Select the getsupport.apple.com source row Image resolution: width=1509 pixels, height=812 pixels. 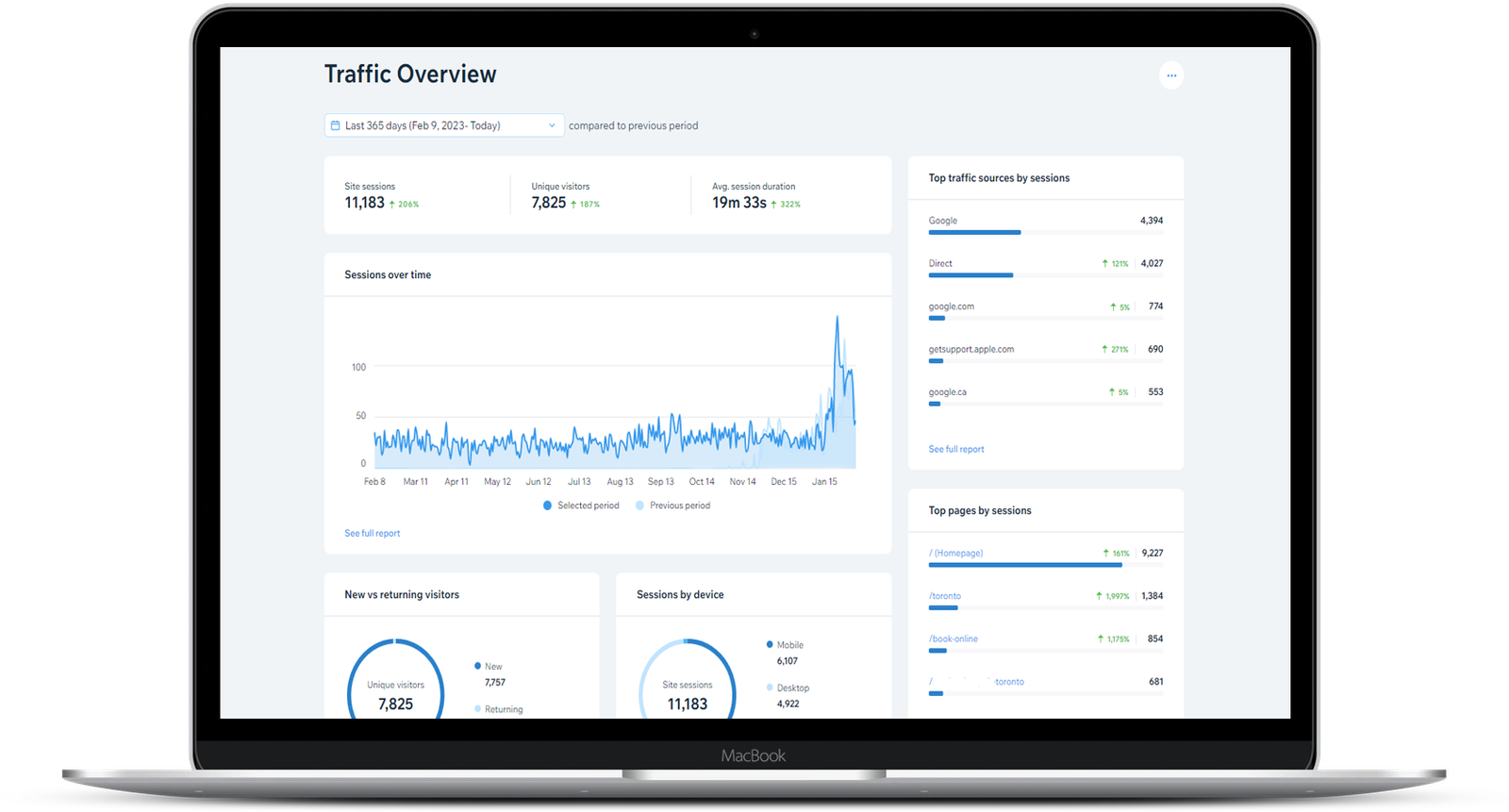(1045, 354)
